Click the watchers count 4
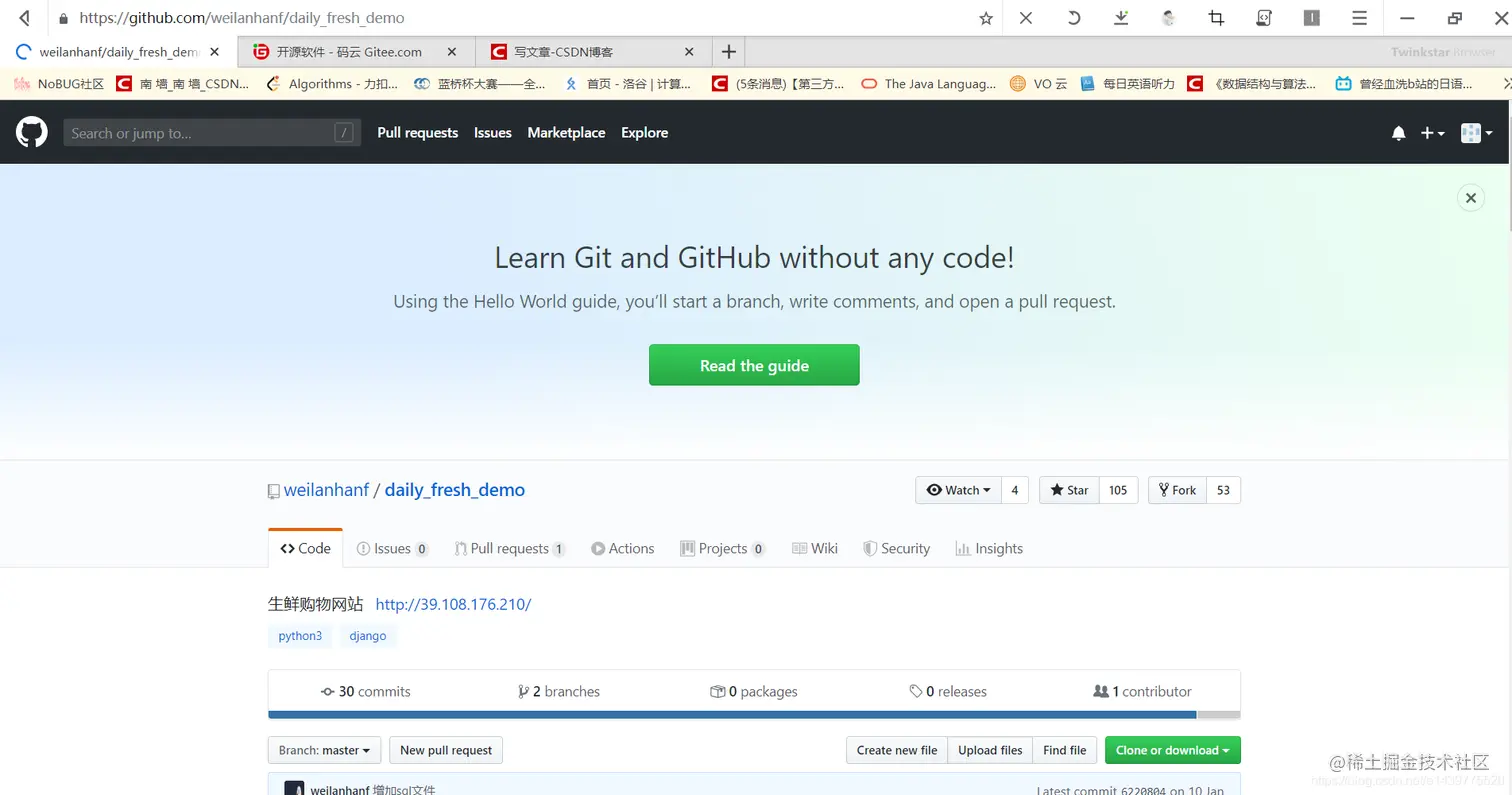The width and height of the screenshot is (1512, 795). tap(1015, 490)
